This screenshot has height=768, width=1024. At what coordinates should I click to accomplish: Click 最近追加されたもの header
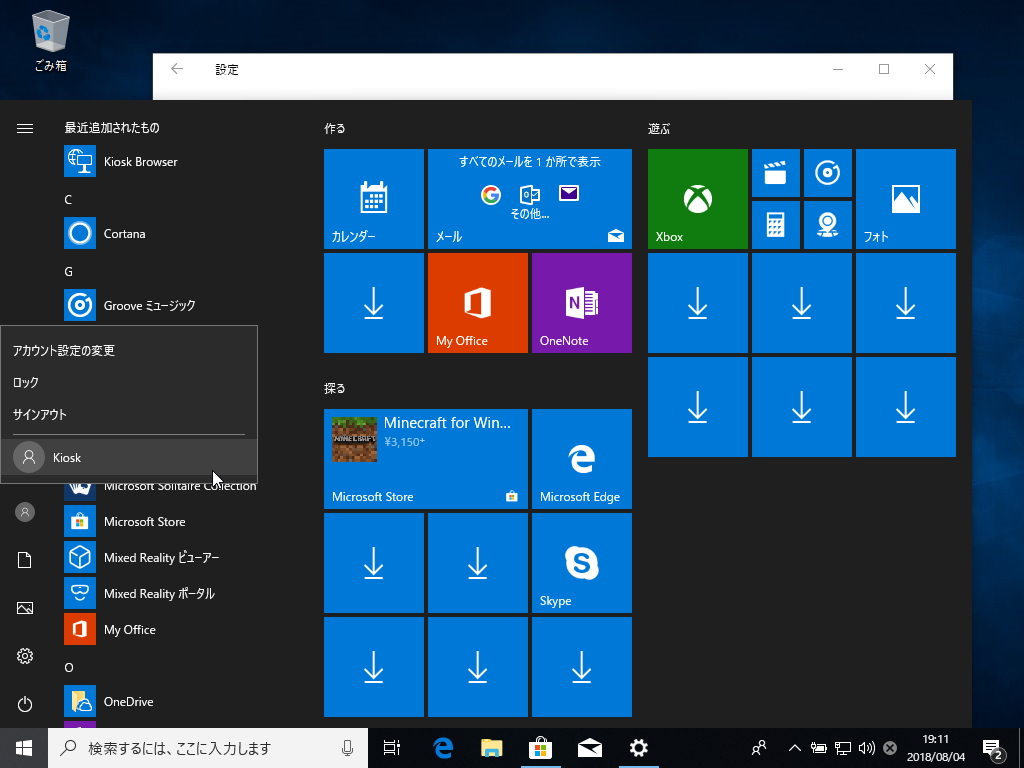112,128
